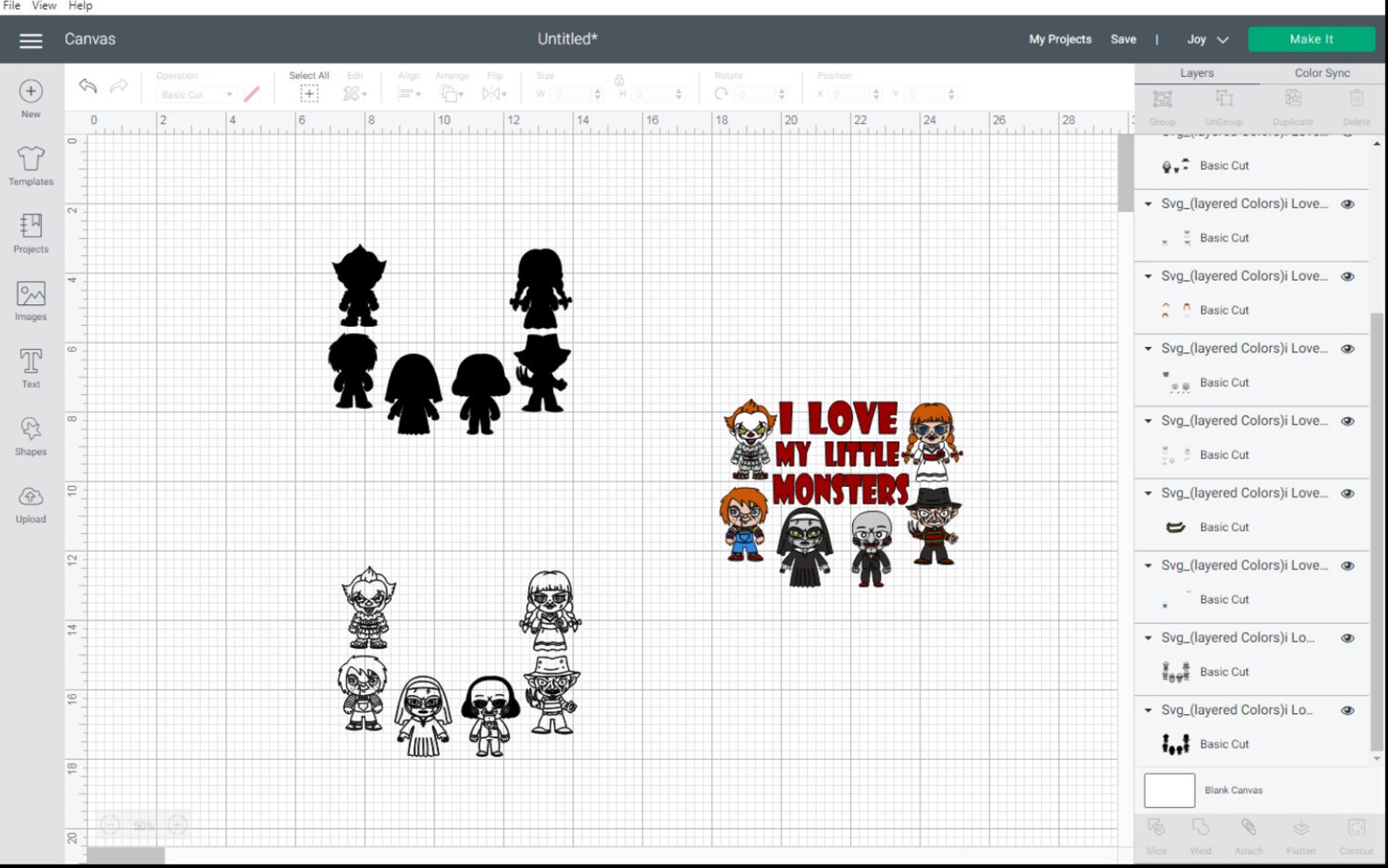Select the black silhouette figures on canvas

click(x=450, y=339)
